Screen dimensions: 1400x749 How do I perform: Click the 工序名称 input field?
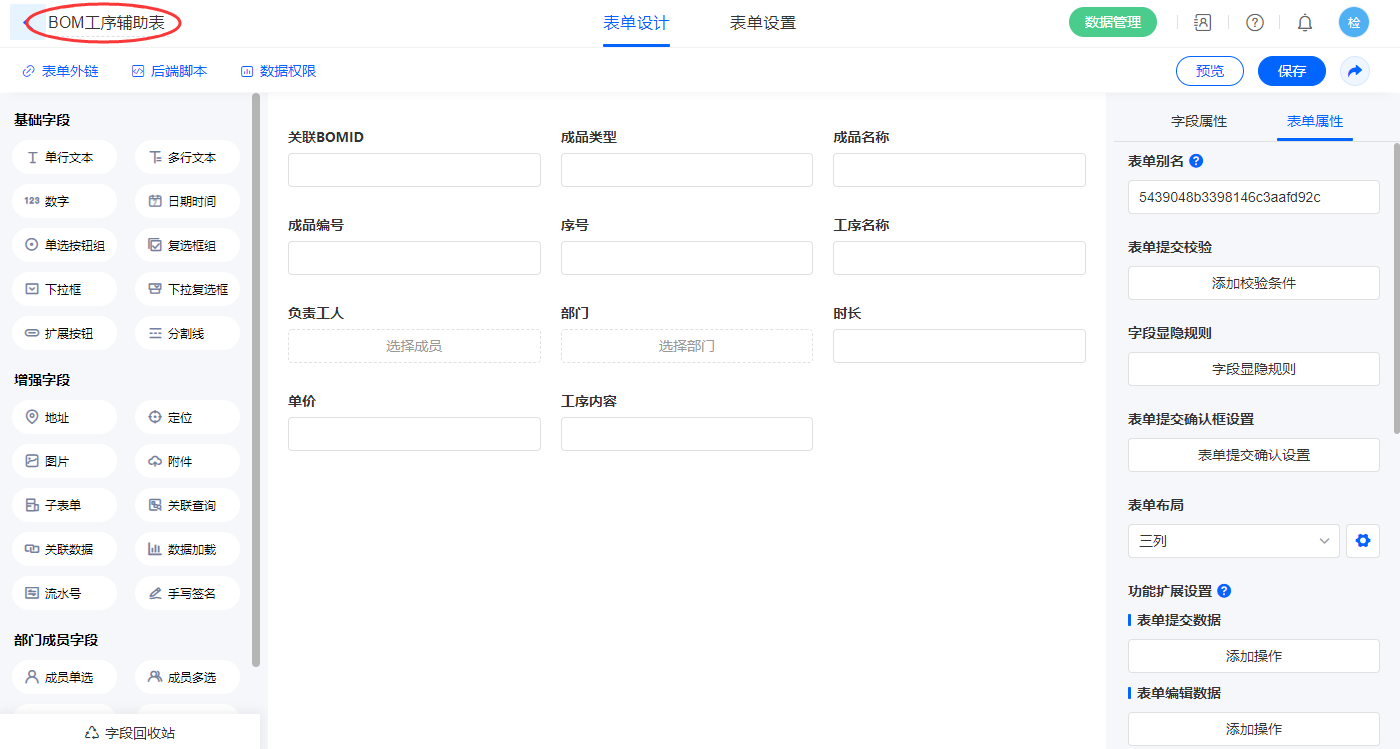(958, 258)
